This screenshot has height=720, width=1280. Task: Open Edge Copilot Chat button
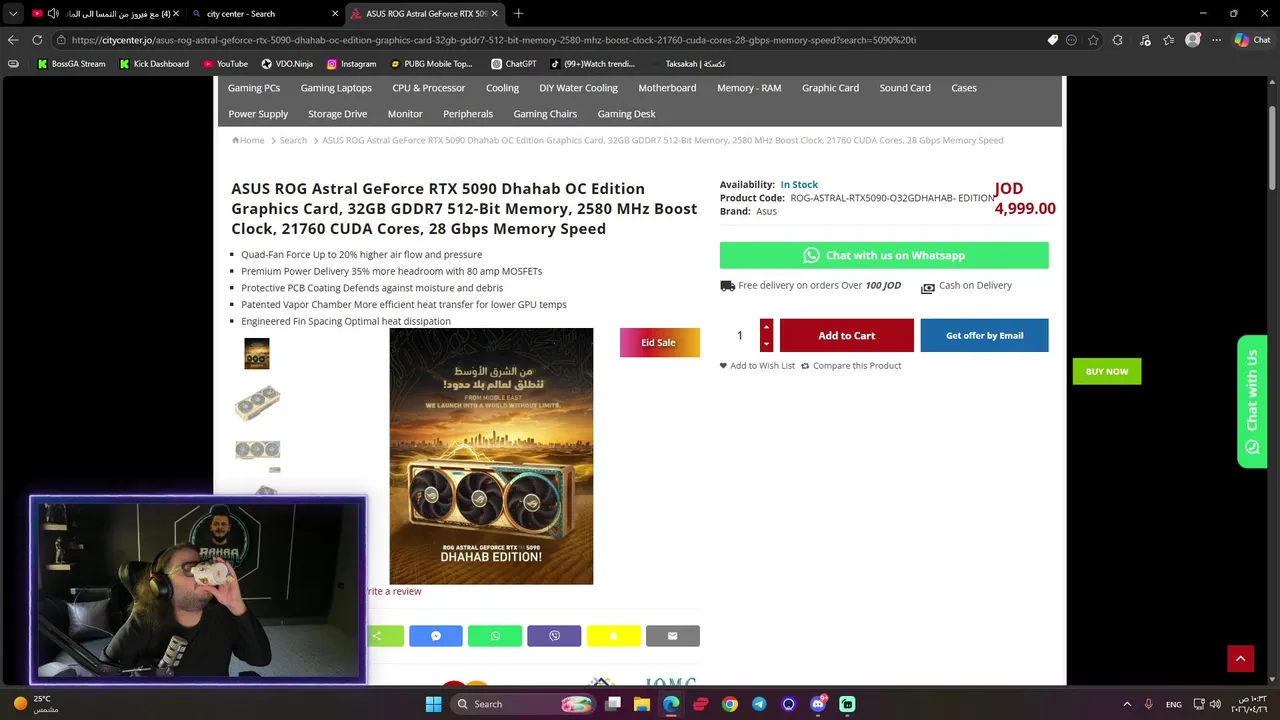[1252, 40]
